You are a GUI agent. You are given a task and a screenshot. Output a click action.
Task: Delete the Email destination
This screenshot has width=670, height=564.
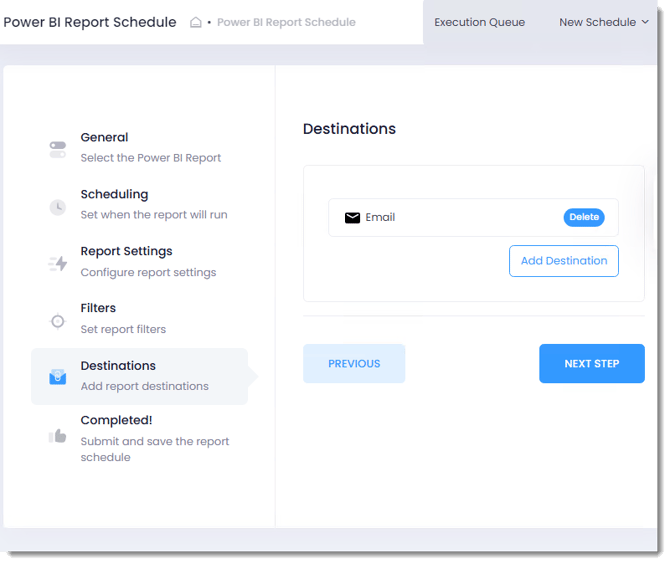pyautogui.click(x=584, y=217)
